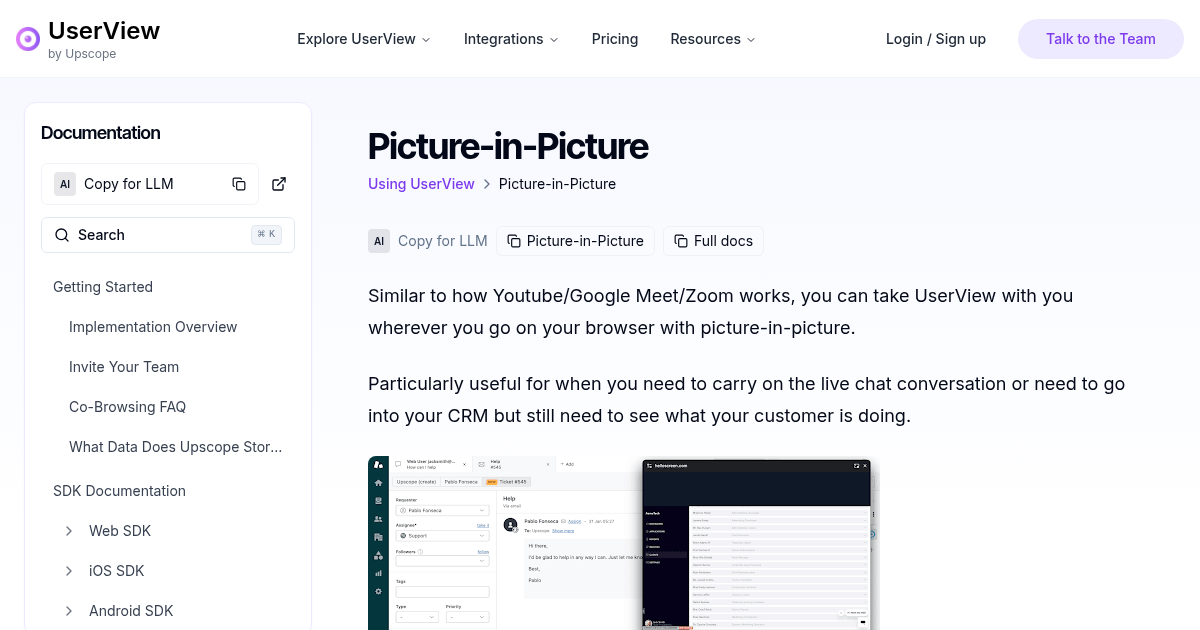Click the copy icon beside Copy for LLM in sidebar
Viewport: 1200px width, 630px height.
(239, 184)
